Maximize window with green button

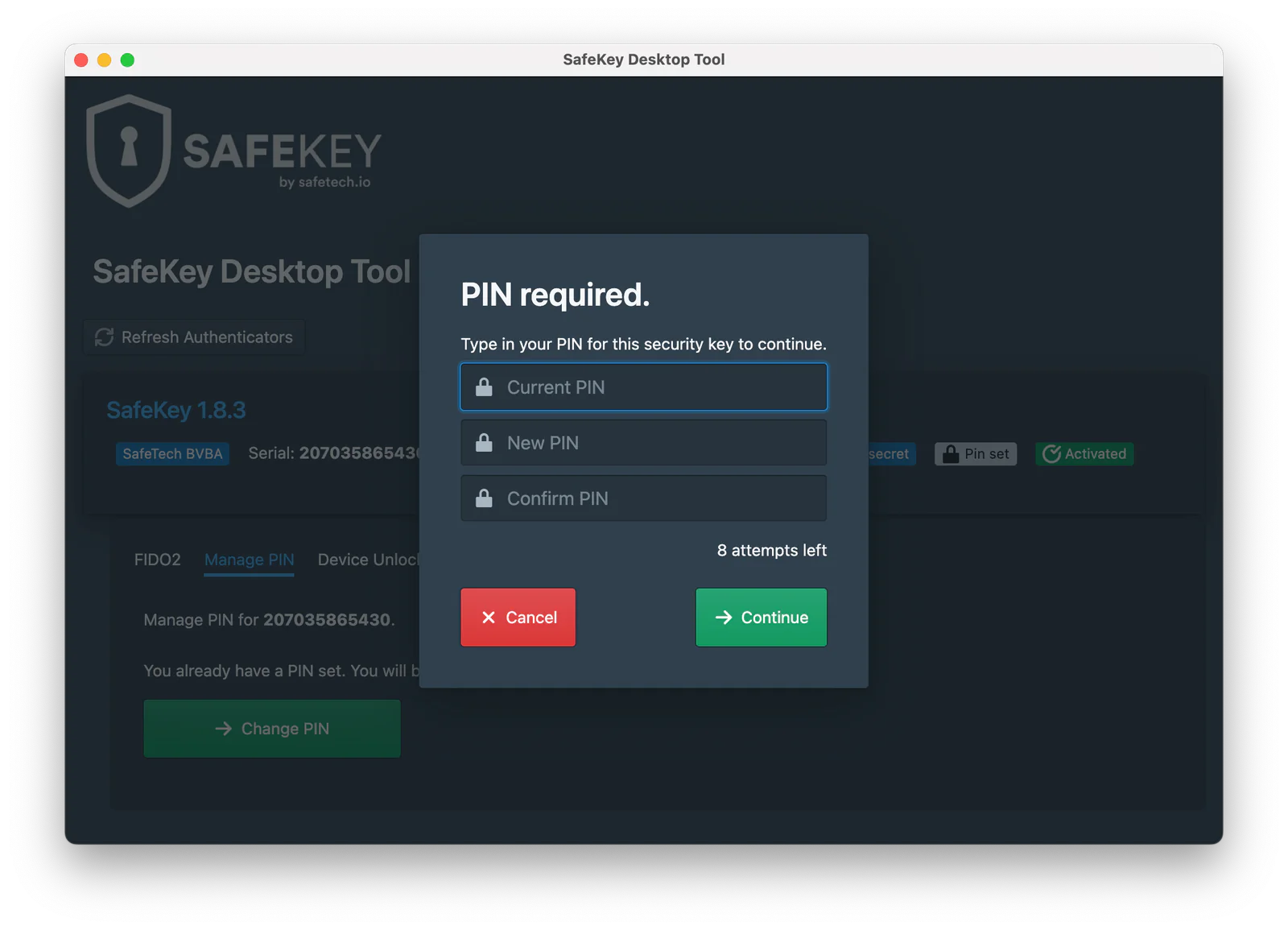tap(127, 60)
